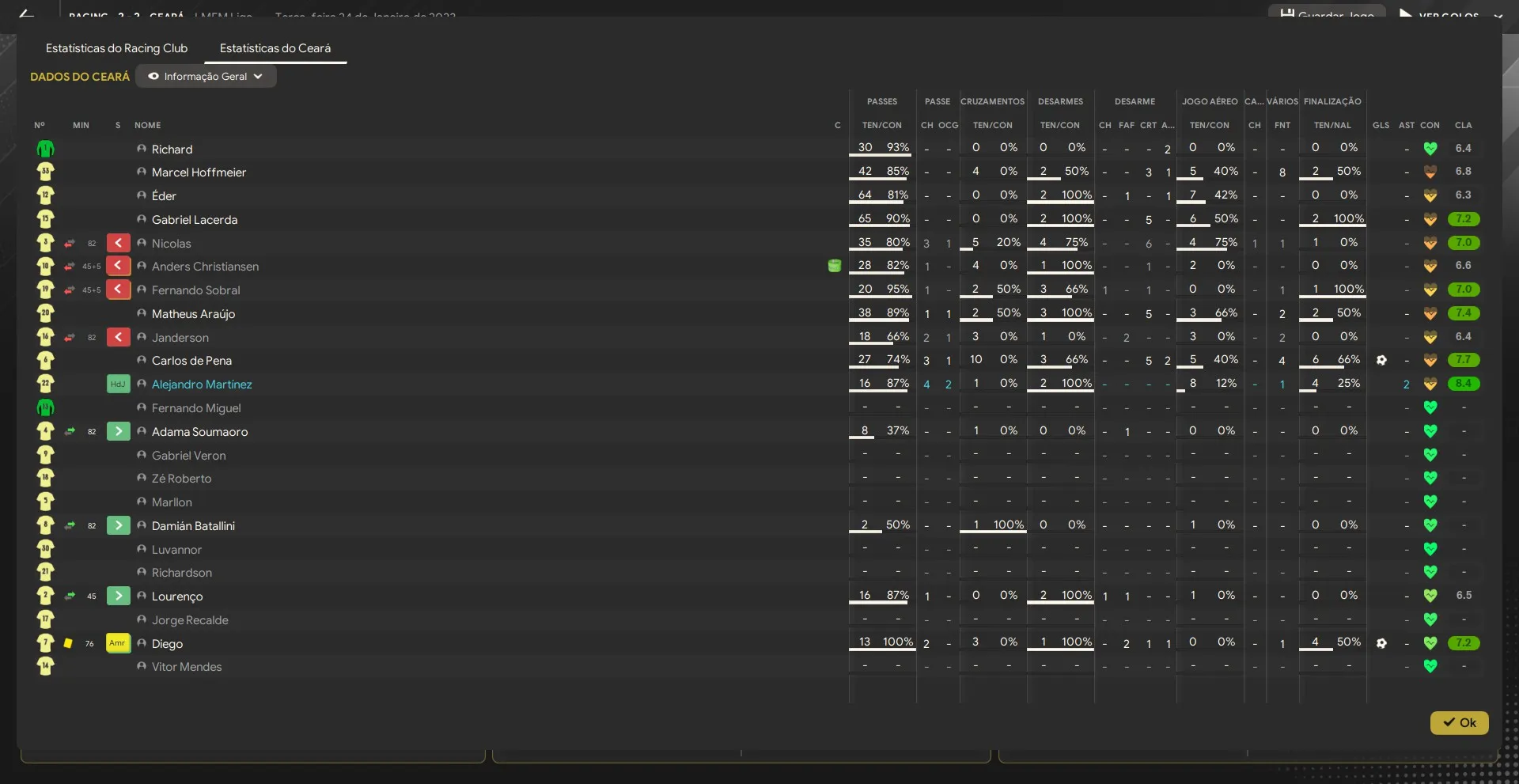Click the PASSES group header
Image resolution: width=1519 pixels, height=784 pixels.
[x=882, y=101]
